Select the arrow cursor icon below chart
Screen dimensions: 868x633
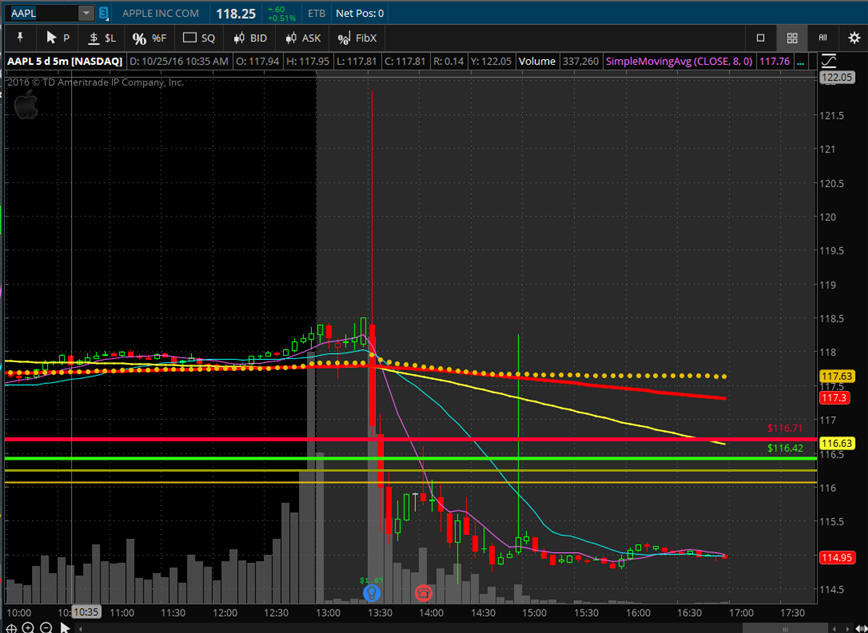tap(65, 627)
